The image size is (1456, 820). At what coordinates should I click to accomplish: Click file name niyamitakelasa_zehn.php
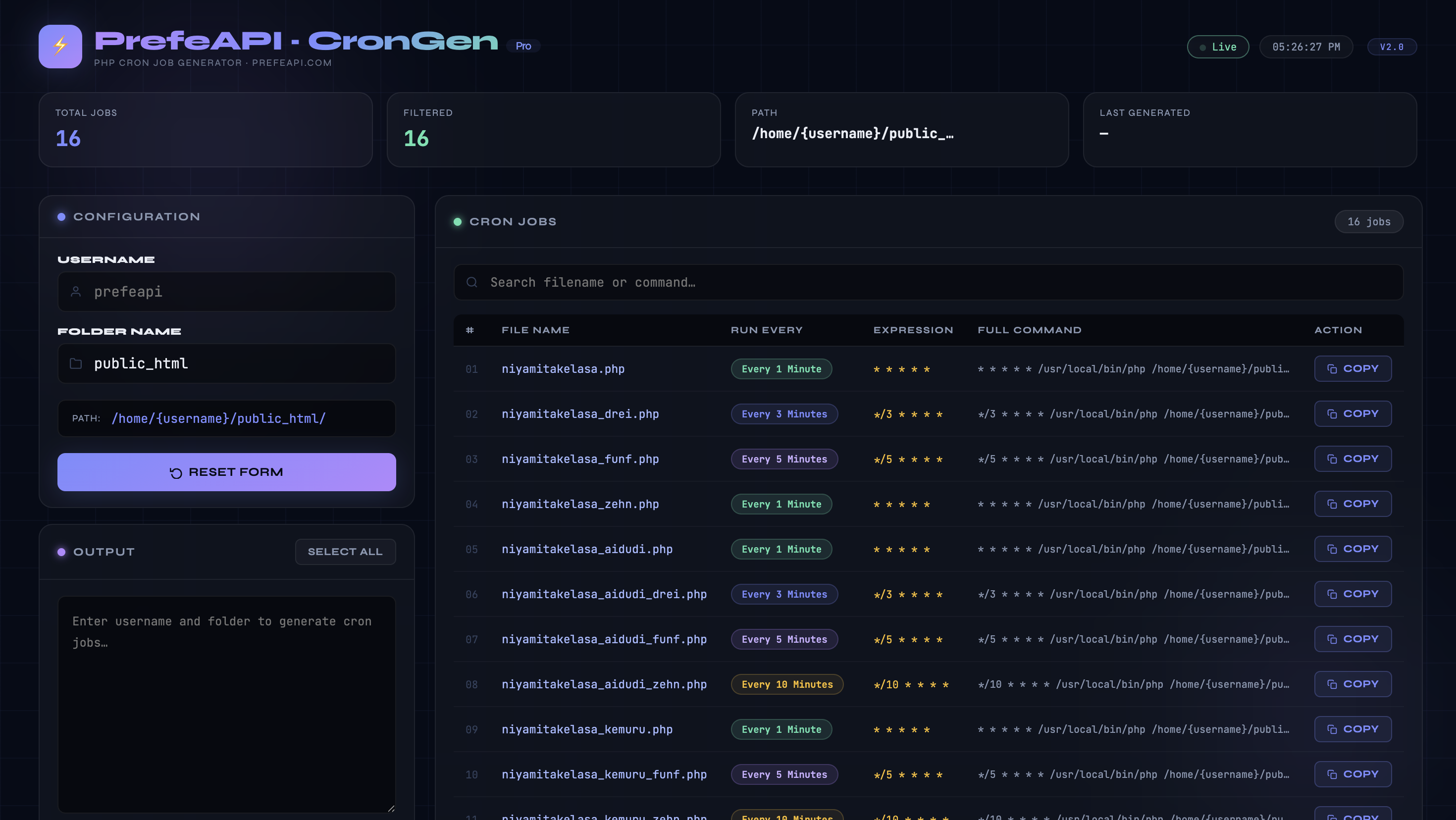pyautogui.click(x=580, y=504)
